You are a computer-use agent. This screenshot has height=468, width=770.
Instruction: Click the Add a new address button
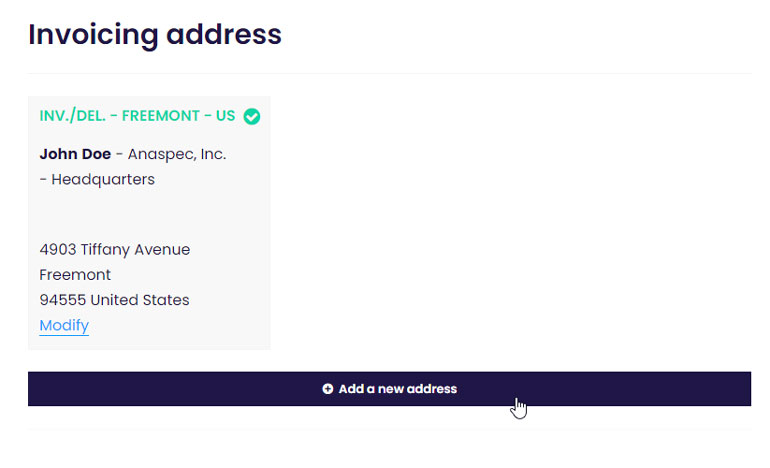tap(389, 388)
